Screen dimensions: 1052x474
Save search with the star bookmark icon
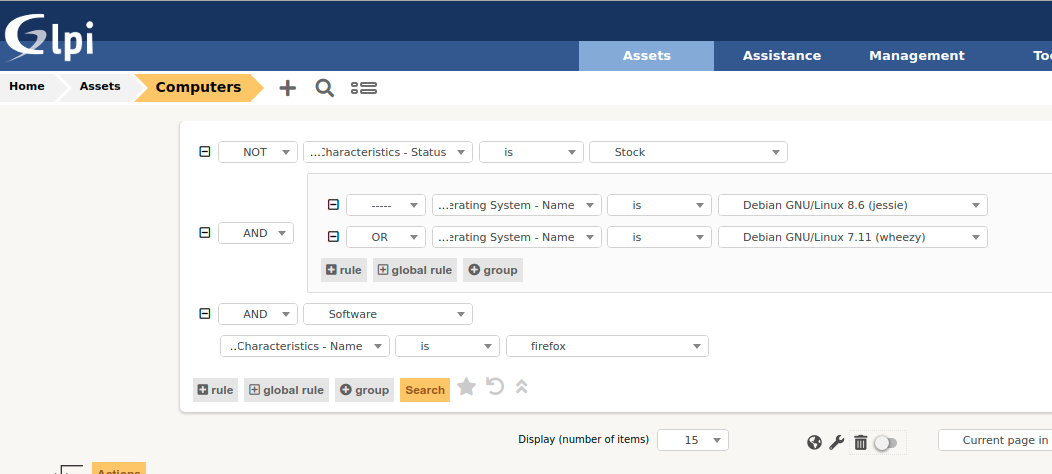[x=467, y=387]
